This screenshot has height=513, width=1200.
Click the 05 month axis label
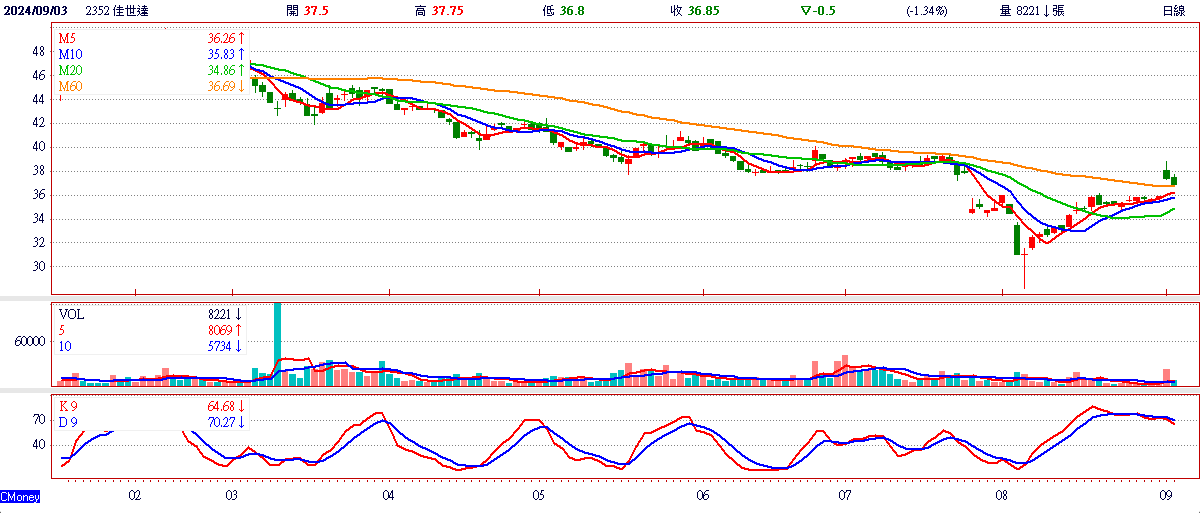(538, 495)
